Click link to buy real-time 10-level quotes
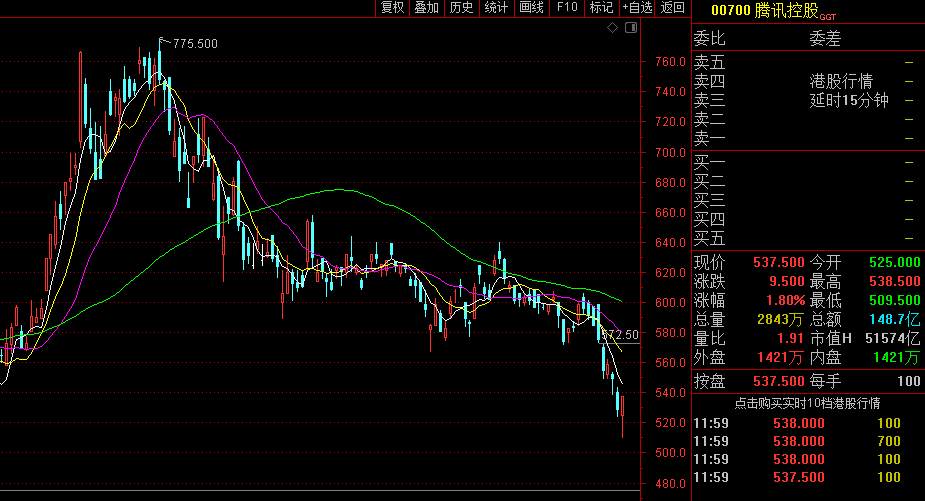The height and width of the screenshot is (501, 925). click(x=806, y=404)
